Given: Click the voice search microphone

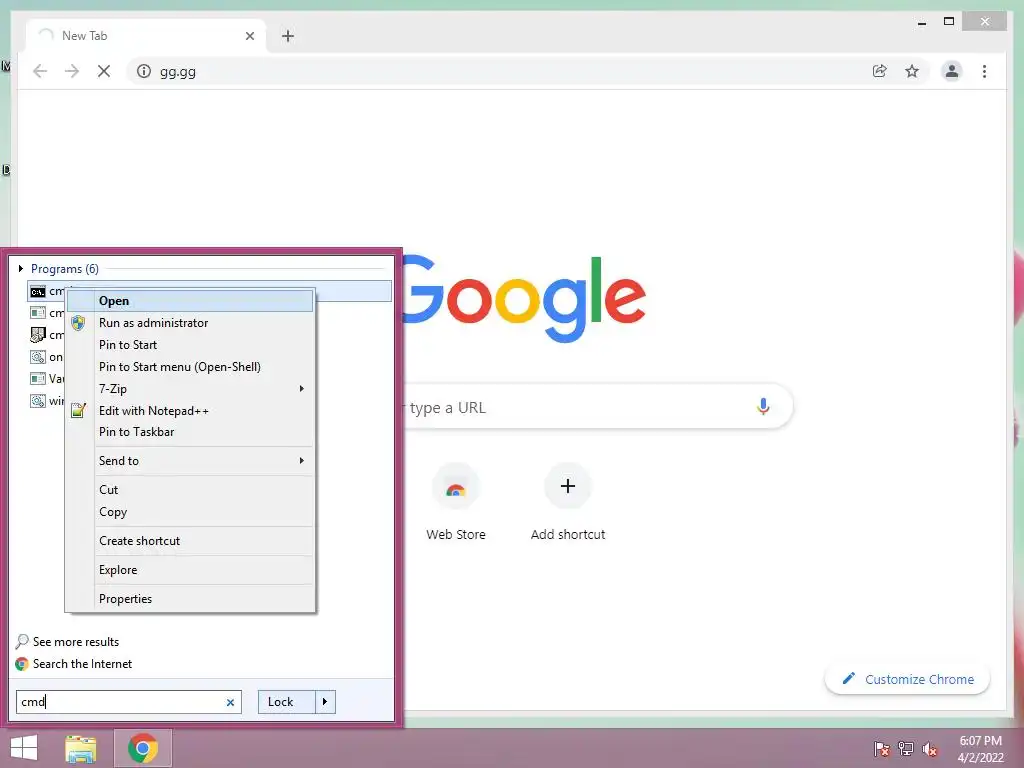Looking at the screenshot, I should [x=763, y=407].
